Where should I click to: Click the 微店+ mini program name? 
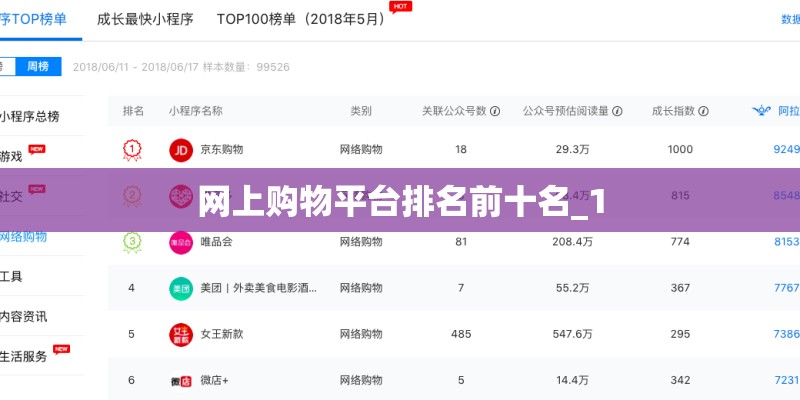pos(214,380)
